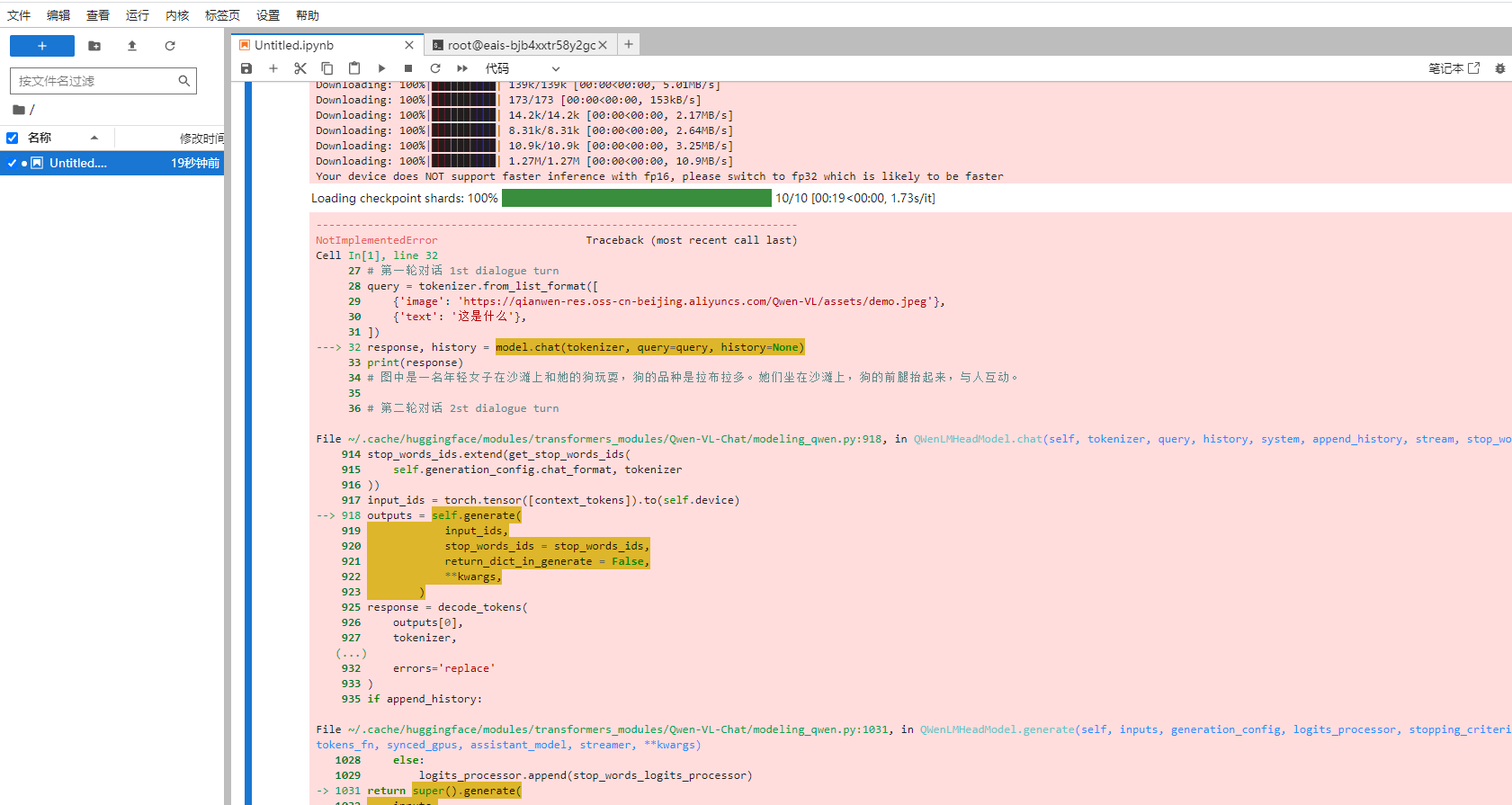
Task: Click the checkpoint shards progress bar
Action: (637, 198)
